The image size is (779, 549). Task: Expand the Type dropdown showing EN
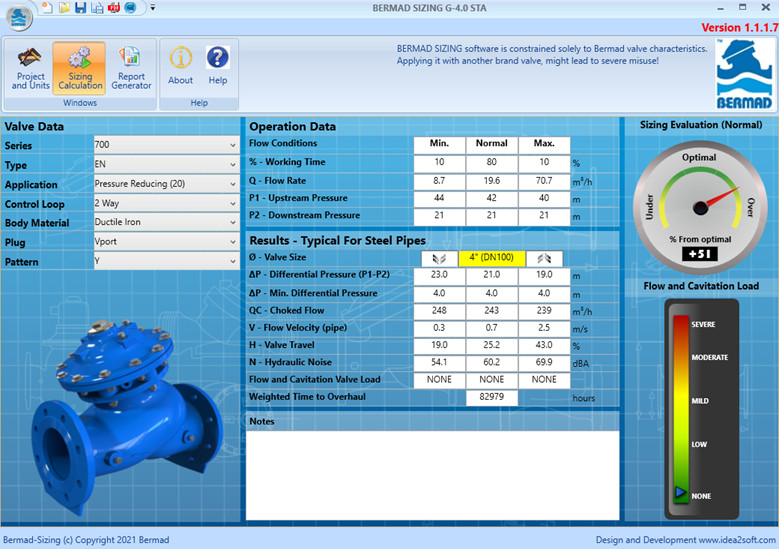[x=166, y=164]
